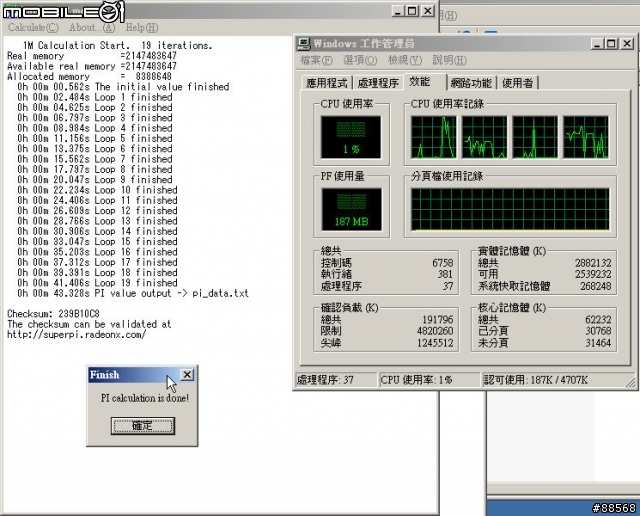The height and width of the screenshot is (516, 640).
Task: Click 'The initial value finished' line
Action: [x=123, y=87]
